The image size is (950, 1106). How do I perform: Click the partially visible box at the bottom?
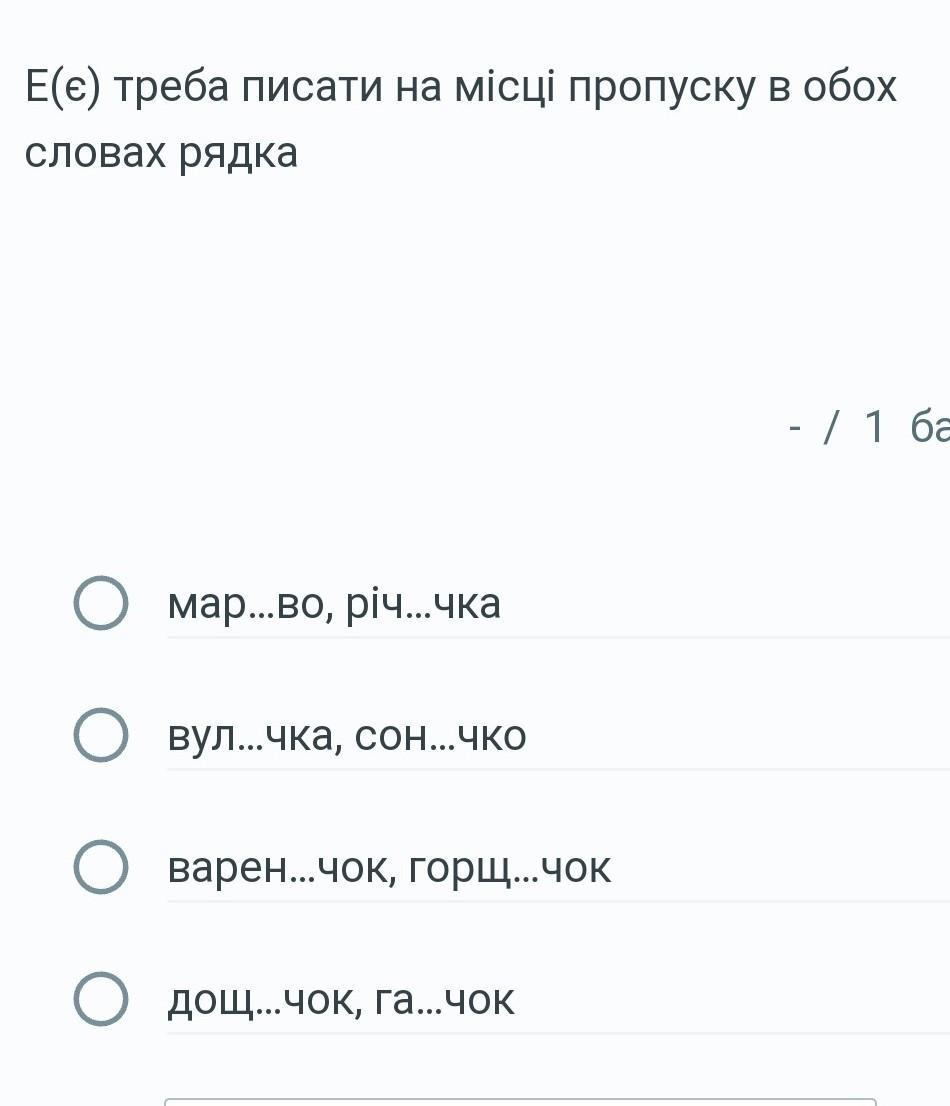pyautogui.click(x=520, y=1102)
